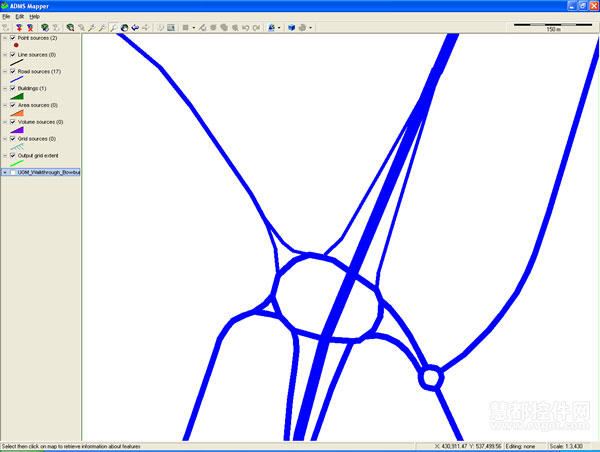Collapse the Area sources legend

click(x=5, y=105)
